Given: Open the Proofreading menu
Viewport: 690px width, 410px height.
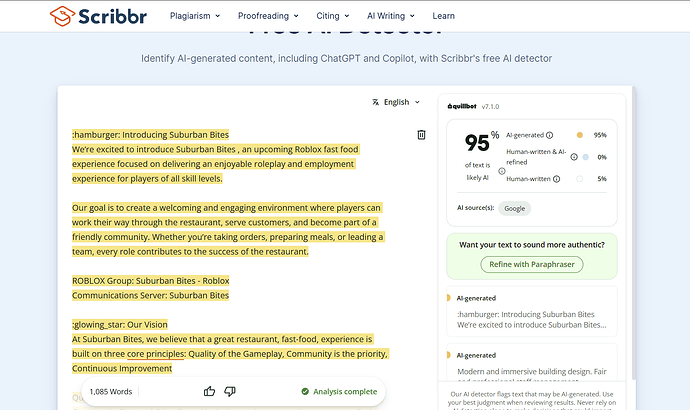Looking at the screenshot, I should click(x=268, y=16).
